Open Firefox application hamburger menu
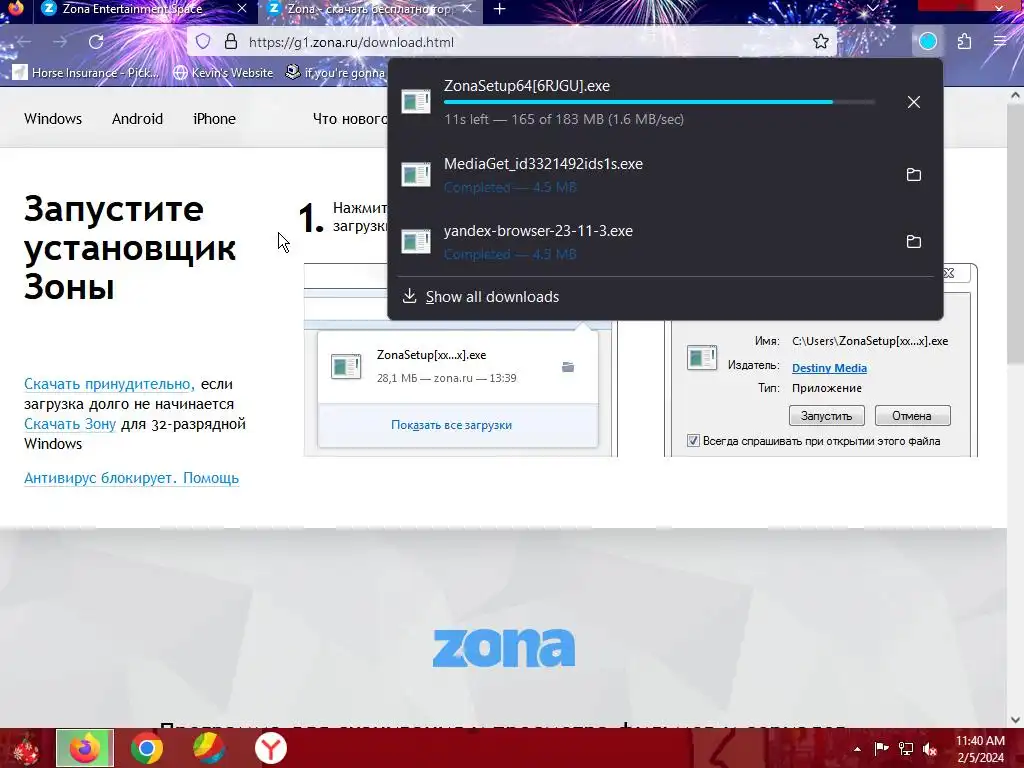 [x=1000, y=42]
